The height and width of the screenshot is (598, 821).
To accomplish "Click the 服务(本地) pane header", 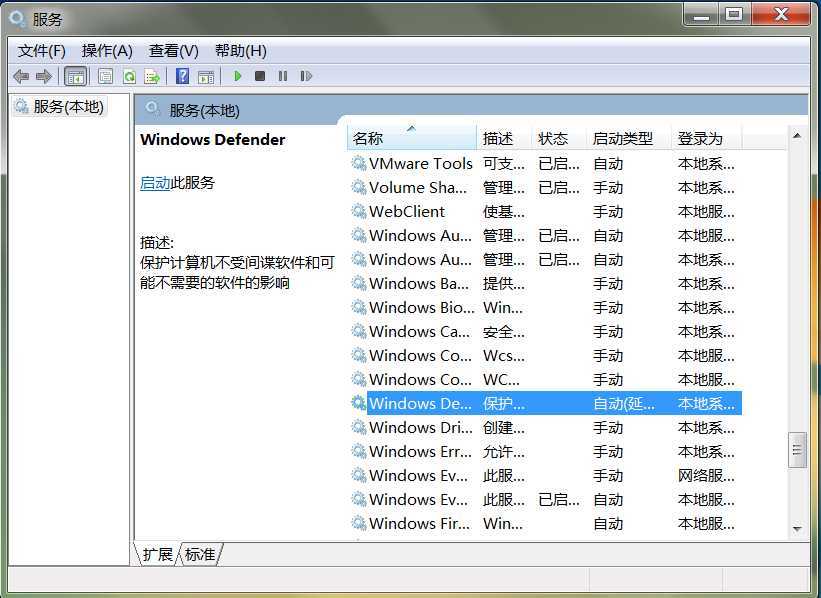I will coord(204,110).
